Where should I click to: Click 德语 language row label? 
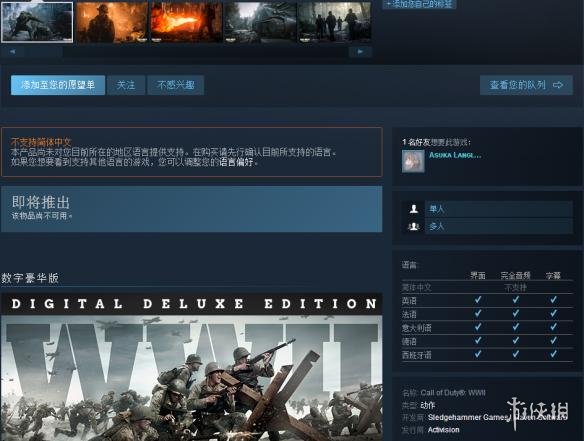pos(409,342)
